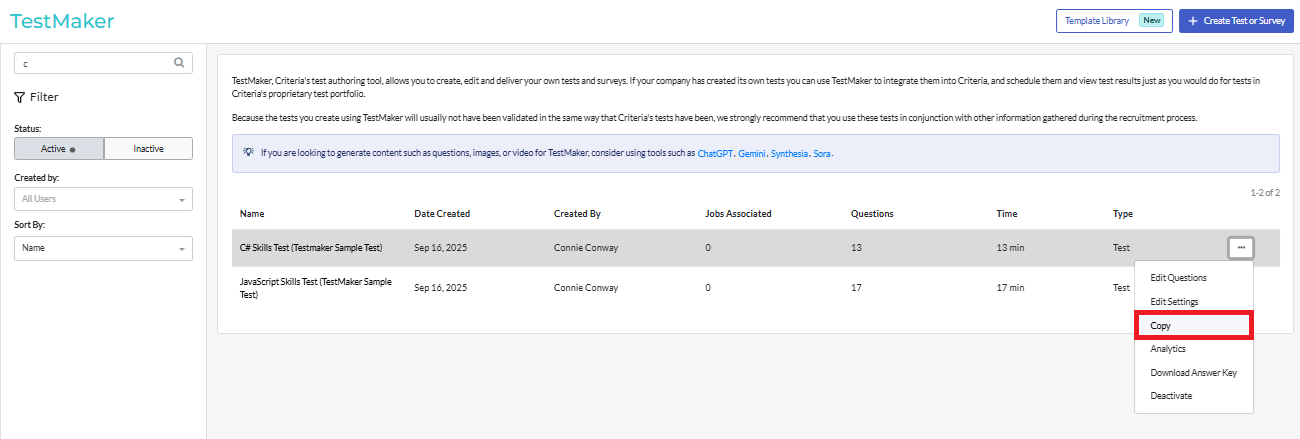The width and height of the screenshot is (1300, 439).
Task: Choose Download Answer Key option
Action: point(1193,373)
